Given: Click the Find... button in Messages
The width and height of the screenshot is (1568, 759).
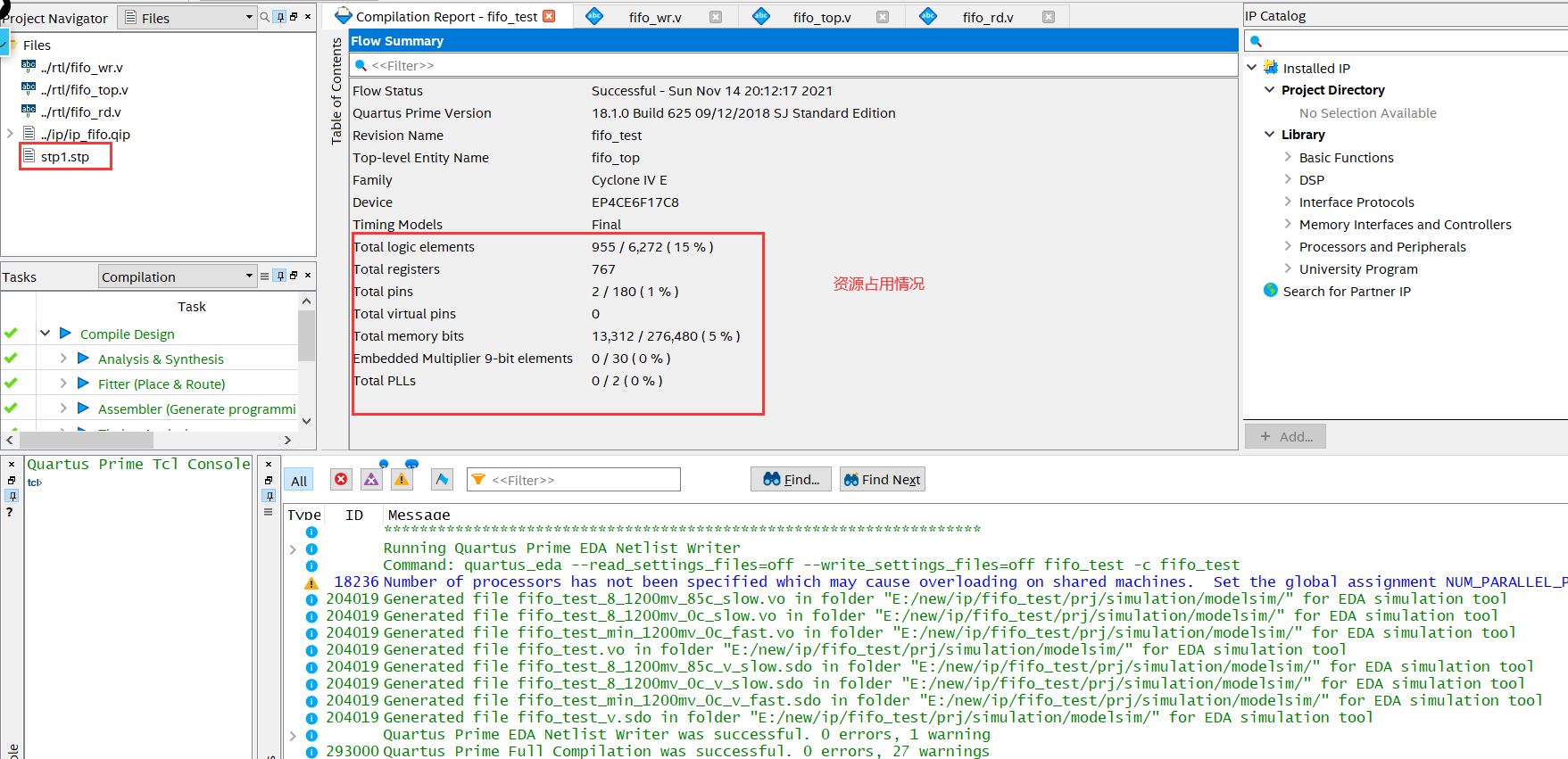Looking at the screenshot, I should (x=791, y=479).
